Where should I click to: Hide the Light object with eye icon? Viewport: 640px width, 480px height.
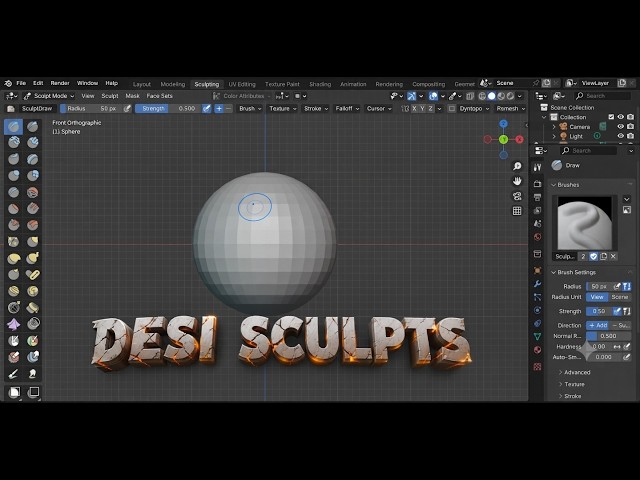[x=621, y=136]
